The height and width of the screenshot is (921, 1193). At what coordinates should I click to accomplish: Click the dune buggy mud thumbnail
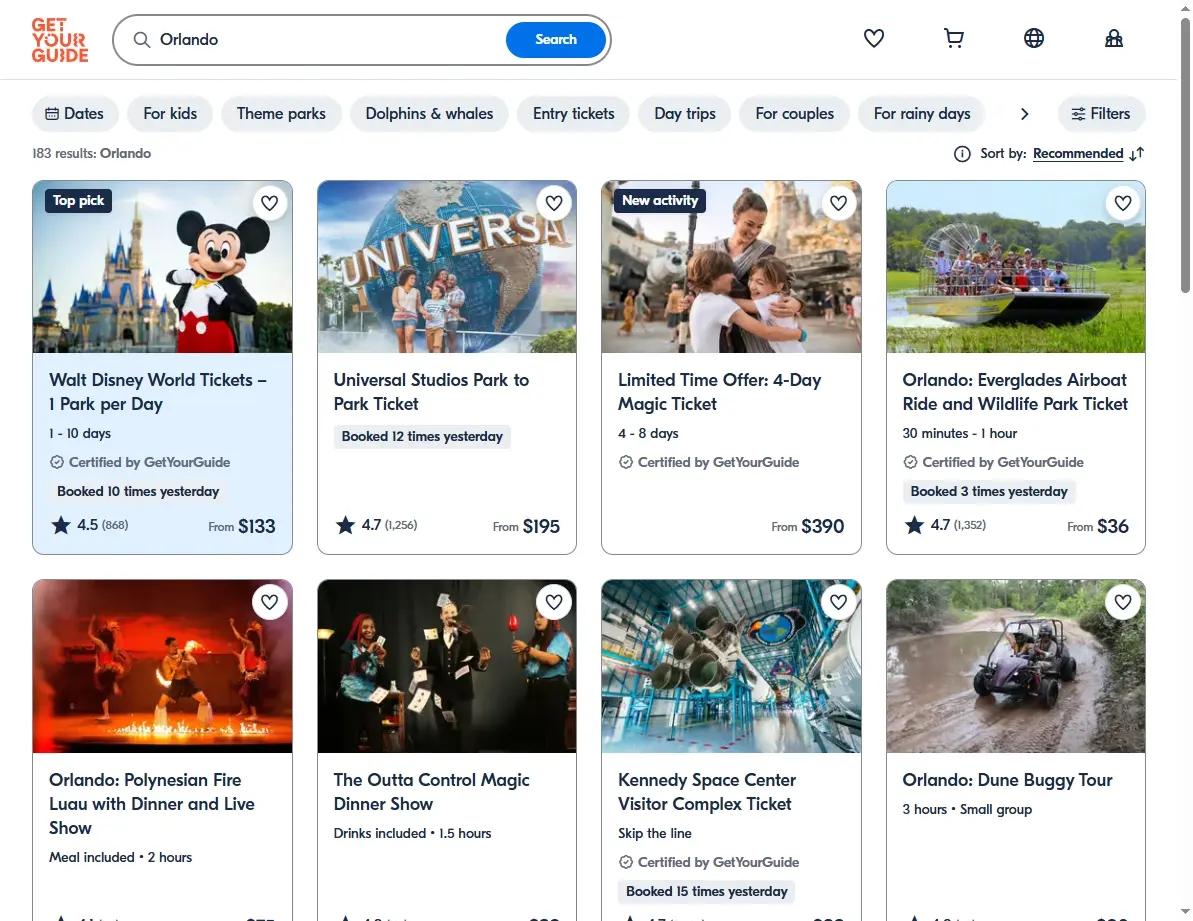pyautogui.click(x=1016, y=666)
